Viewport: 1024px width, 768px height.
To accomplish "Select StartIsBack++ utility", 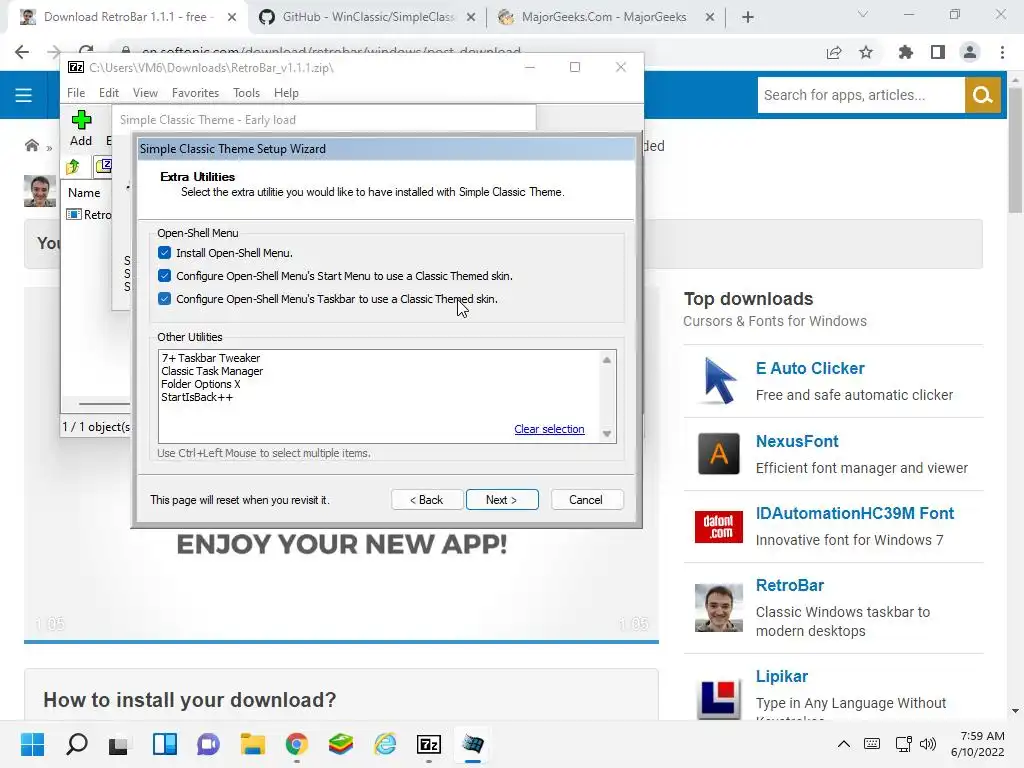I will tap(197, 397).
